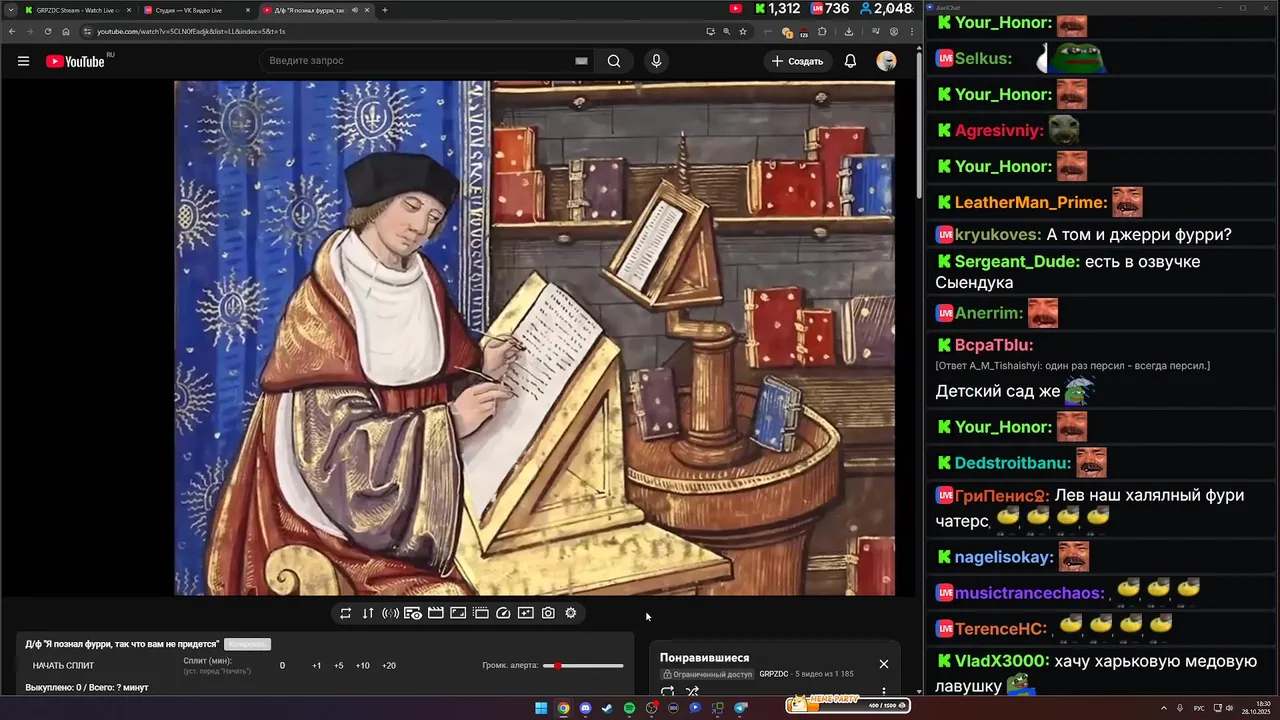The height and width of the screenshot is (720, 1280).
Task: Open the on-screen keyboard in search box
Action: (x=581, y=61)
